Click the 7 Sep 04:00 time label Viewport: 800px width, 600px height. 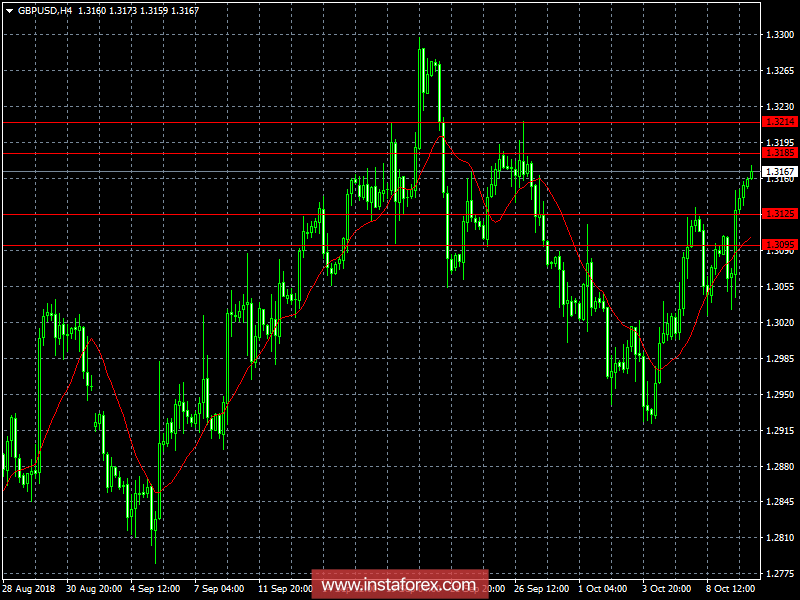219,589
